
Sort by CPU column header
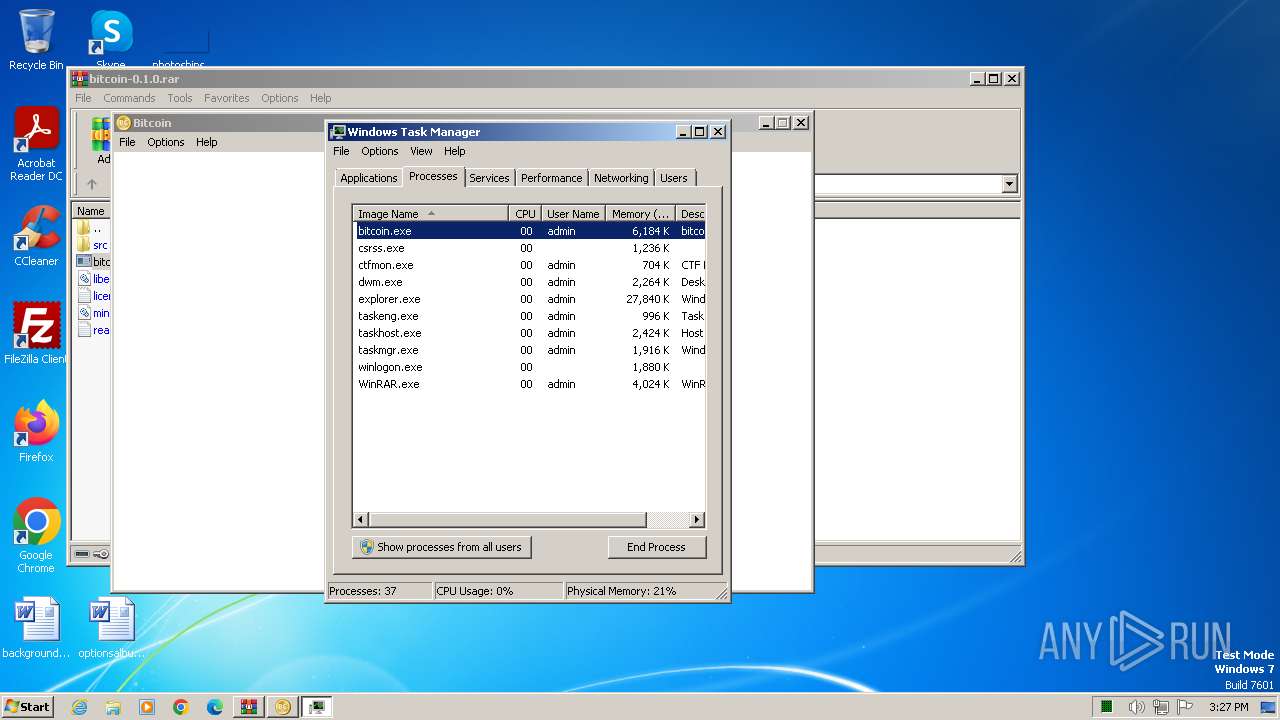pos(525,214)
